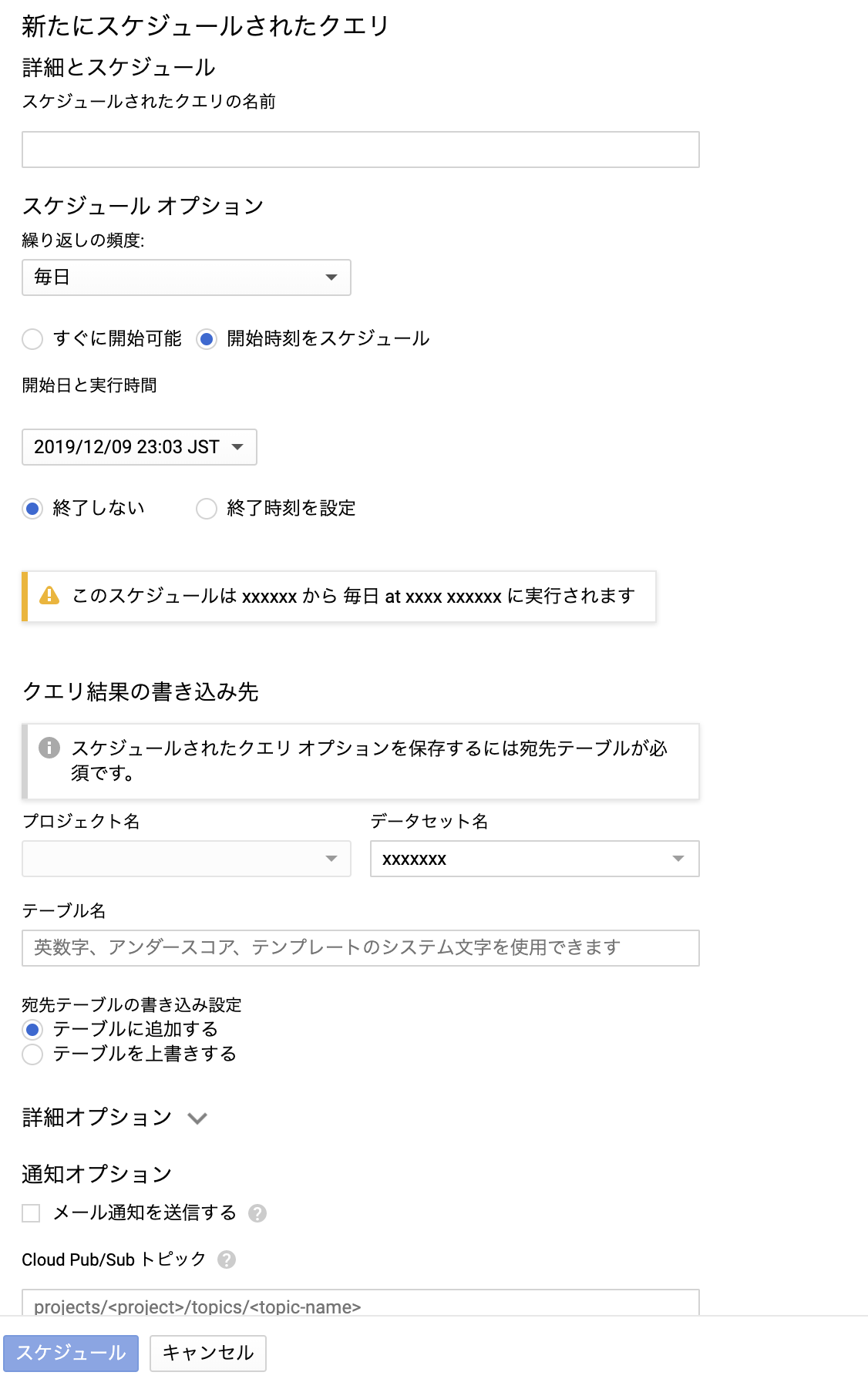
Task: Click the キャンセル button
Action: [x=207, y=1354]
